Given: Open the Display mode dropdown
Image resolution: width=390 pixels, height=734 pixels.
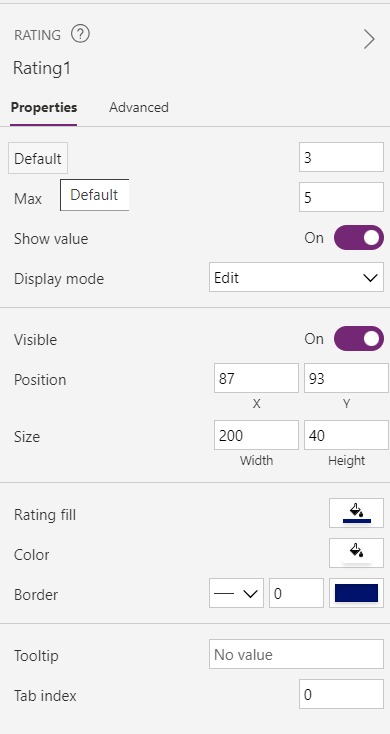Looking at the screenshot, I should click(x=296, y=277).
